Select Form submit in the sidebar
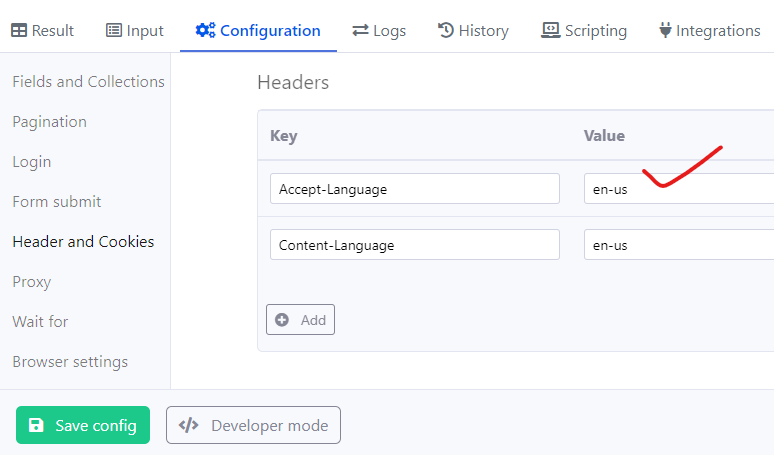774x455 pixels. click(x=57, y=202)
